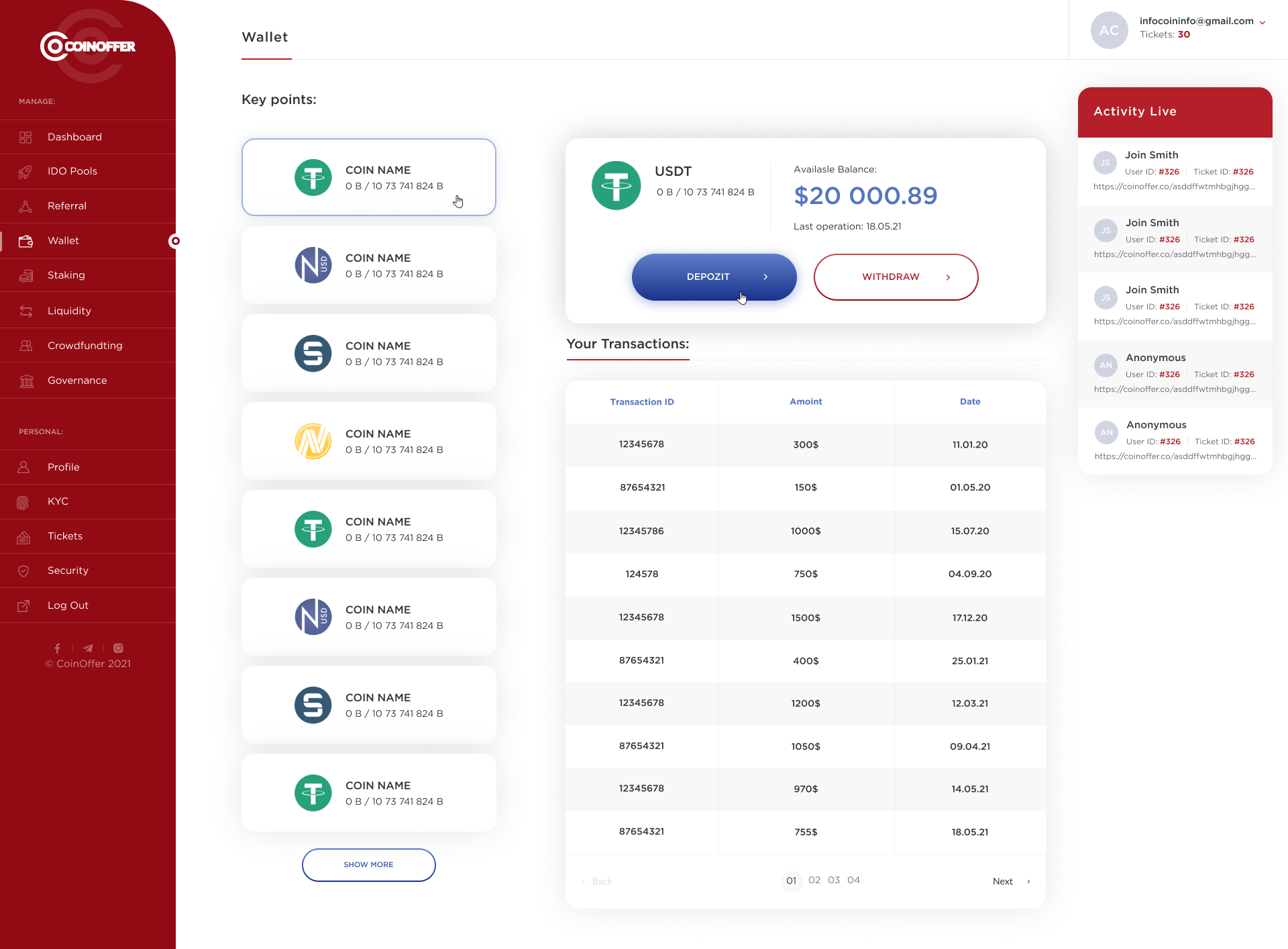Select the KYC sidebar icon
Viewport: 1288px width, 949px height.
[24, 501]
